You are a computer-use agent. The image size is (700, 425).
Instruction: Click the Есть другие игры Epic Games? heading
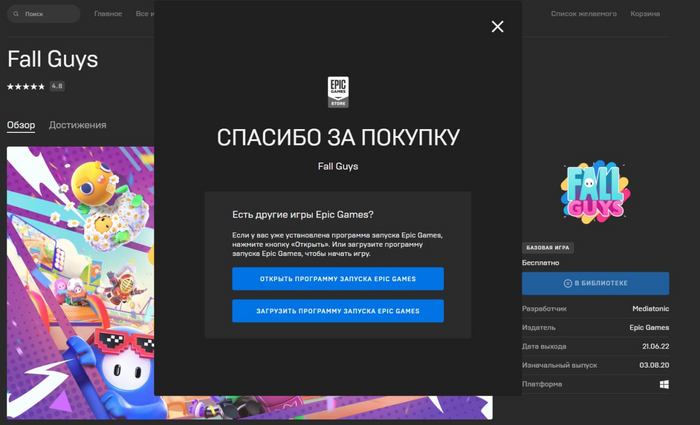[x=303, y=215]
